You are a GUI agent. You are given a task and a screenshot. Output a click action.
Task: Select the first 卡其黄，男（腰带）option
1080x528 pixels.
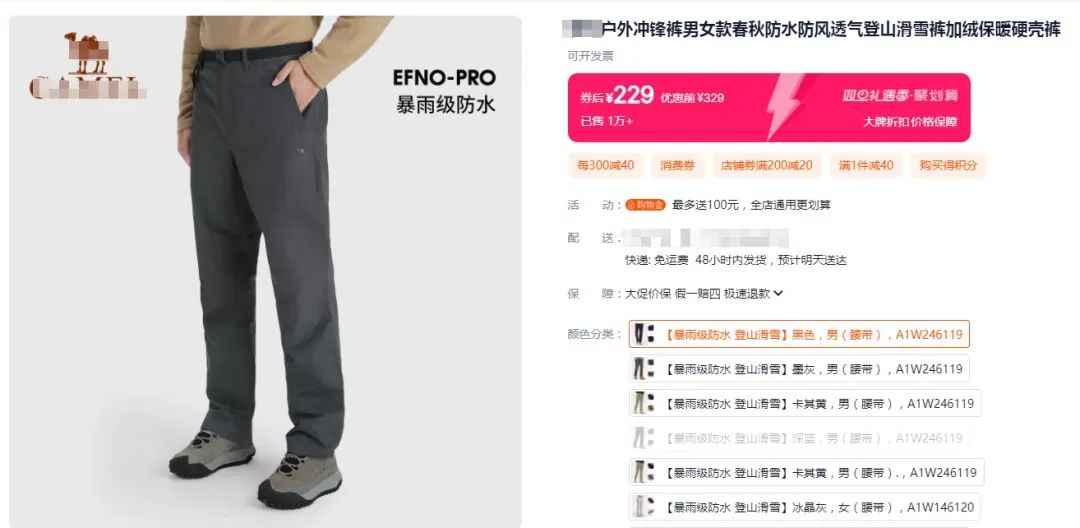pos(805,403)
